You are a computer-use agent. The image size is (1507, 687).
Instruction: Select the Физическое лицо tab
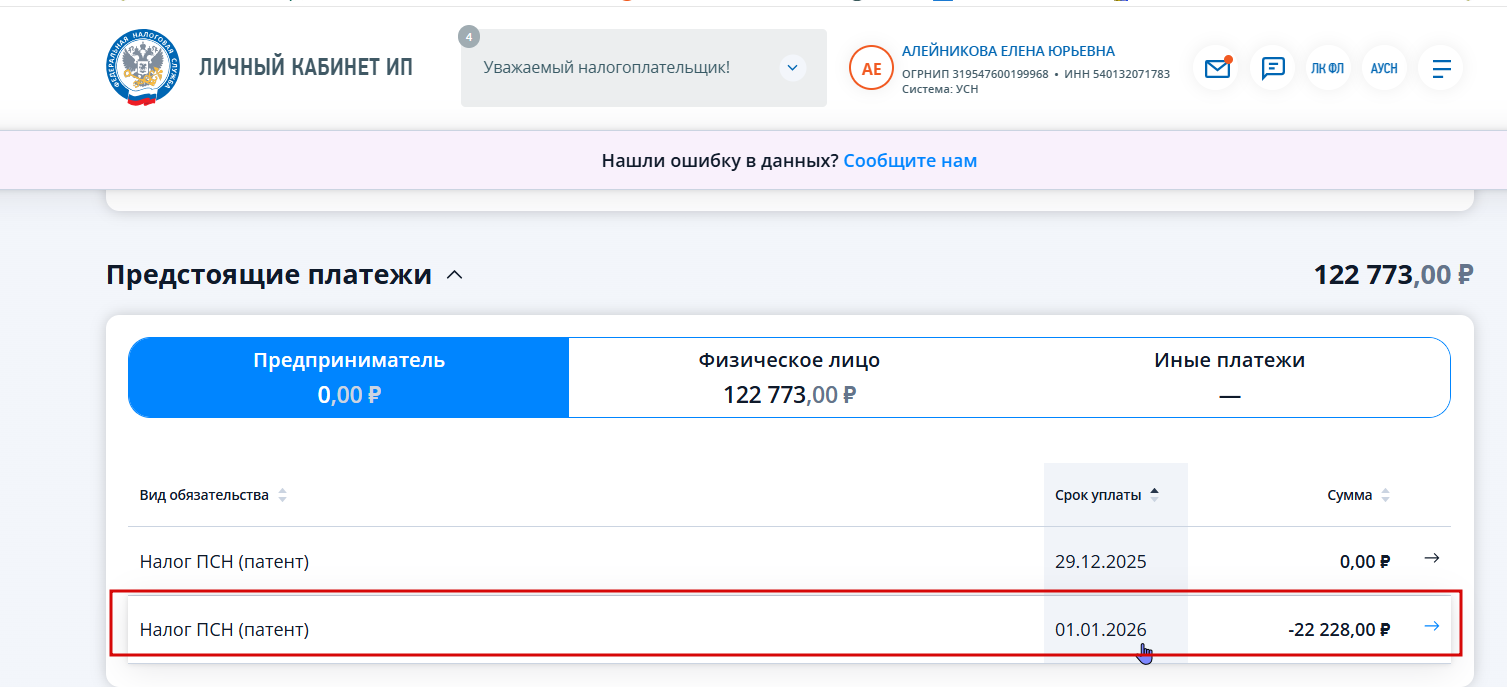point(789,377)
